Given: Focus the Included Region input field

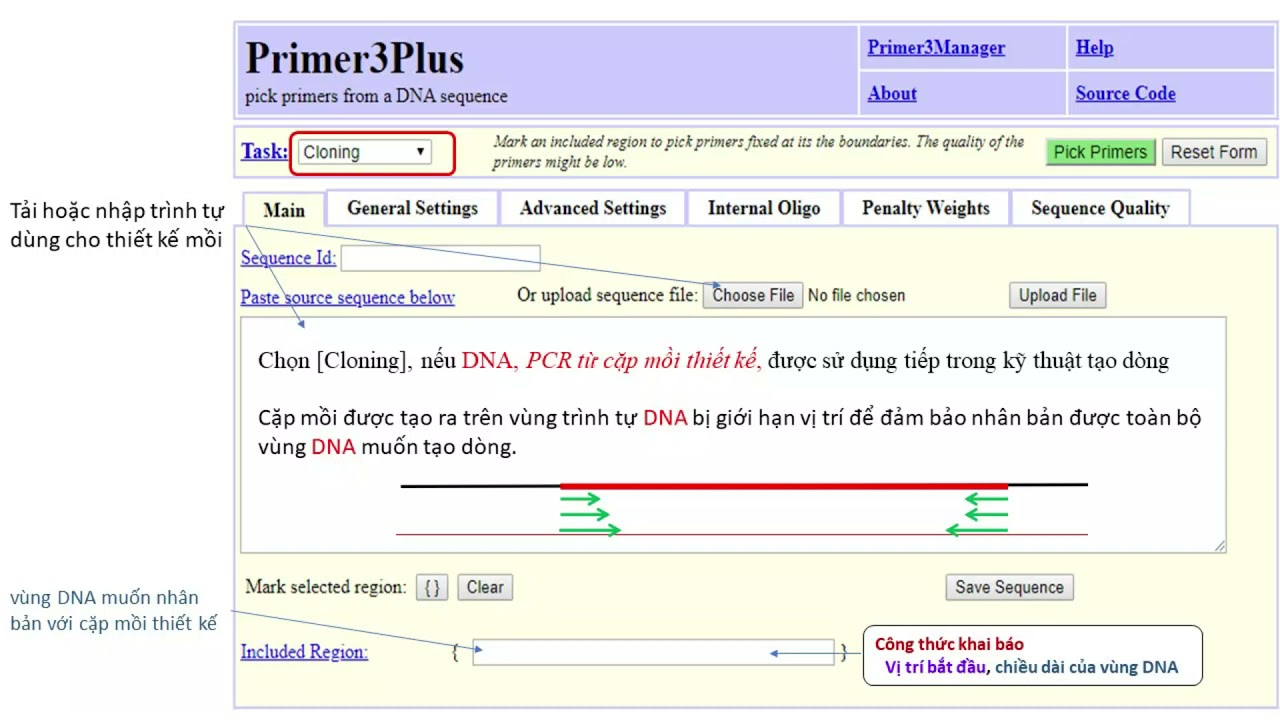Looking at the screenshot, I should point(653,652).
